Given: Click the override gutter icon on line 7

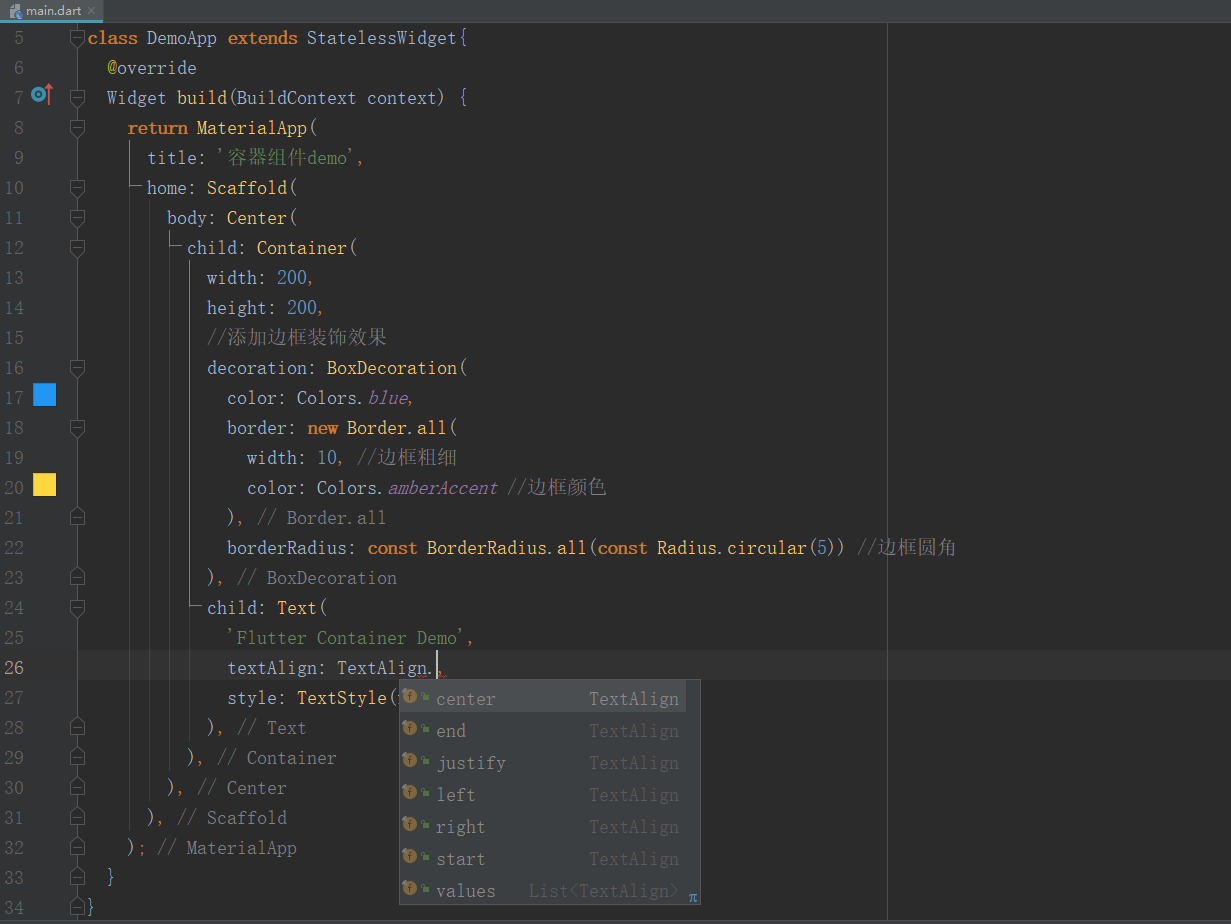Looking at the screenshot, I should 42,95.
